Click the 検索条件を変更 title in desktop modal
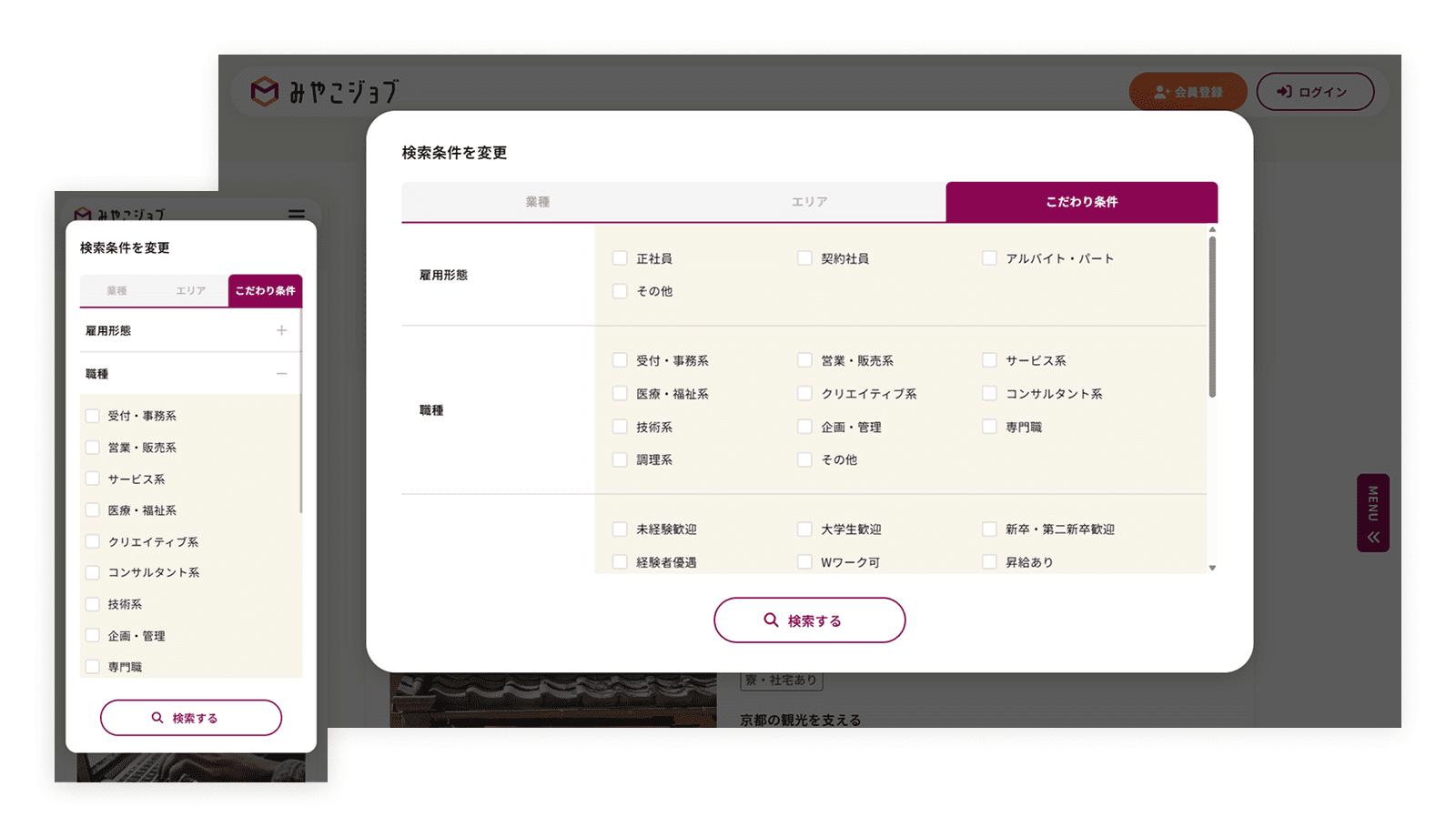 [x=454, y=153]
